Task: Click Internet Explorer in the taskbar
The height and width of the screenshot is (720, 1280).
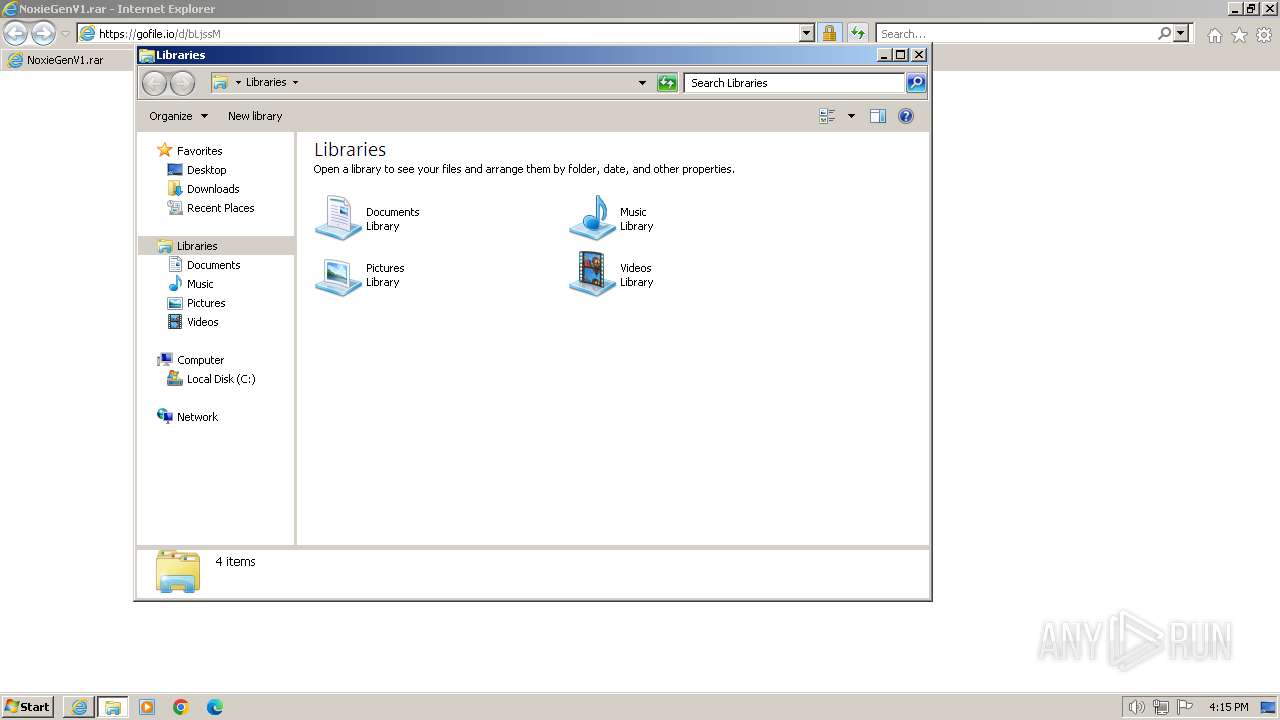Action: (78, 707)
